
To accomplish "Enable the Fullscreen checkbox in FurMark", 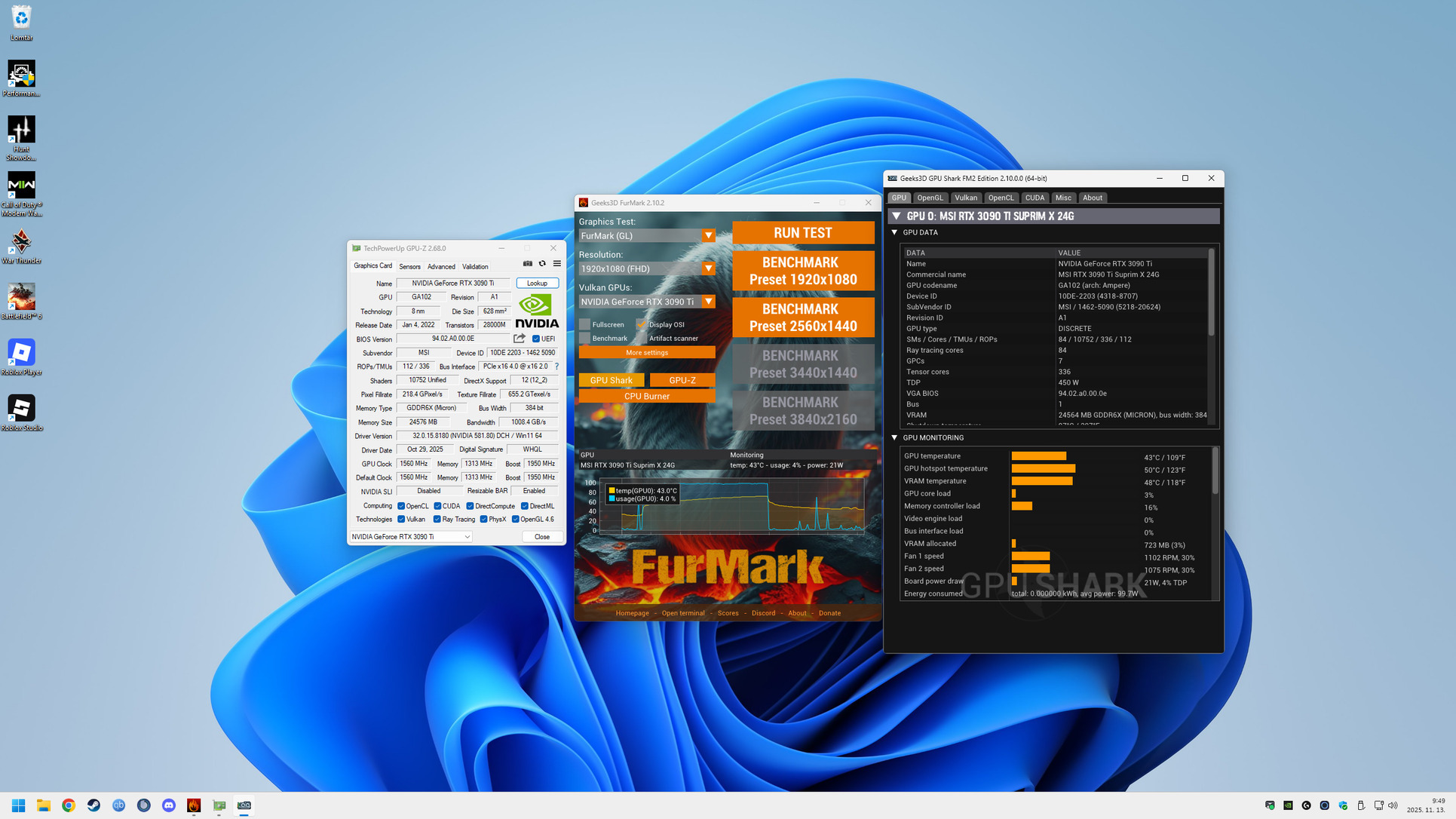I will click(x=584, y=325).
